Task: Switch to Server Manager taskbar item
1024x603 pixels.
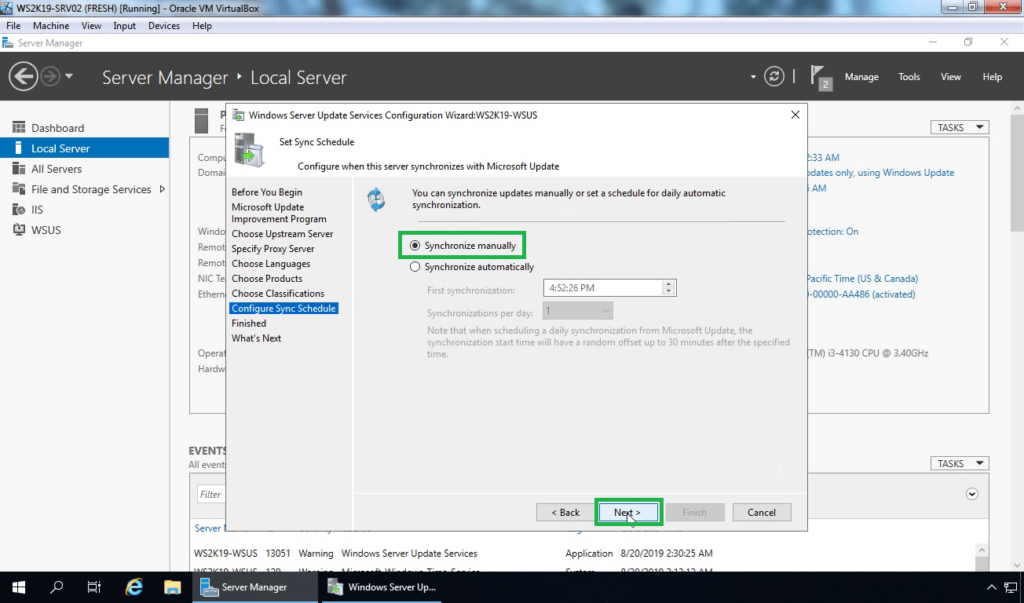Action: click(254, 587)
